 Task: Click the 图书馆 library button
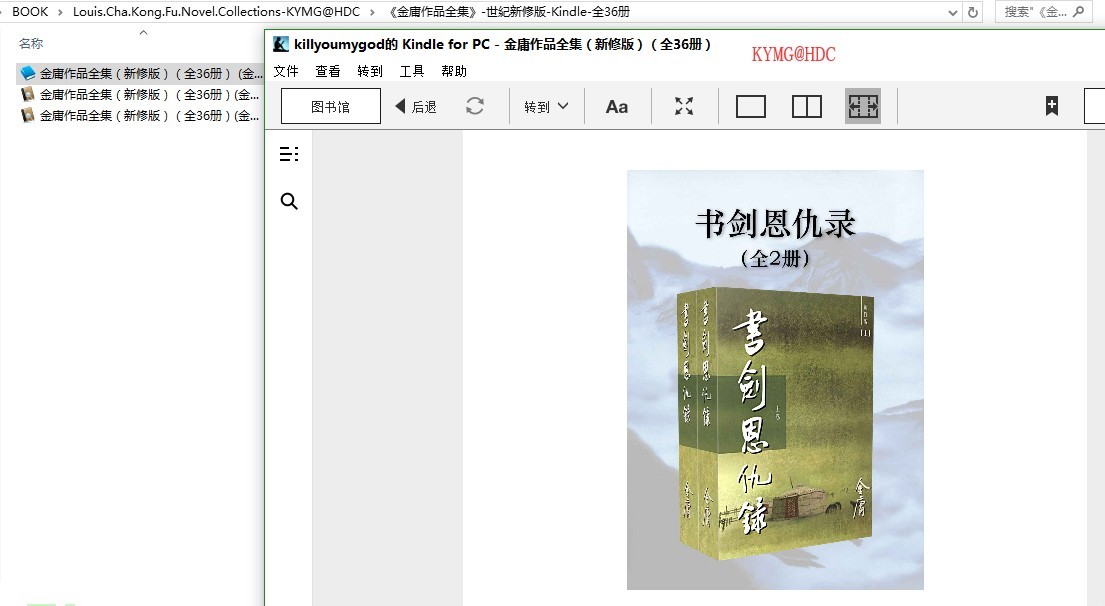pyautogui.click(x=330, y=106)
